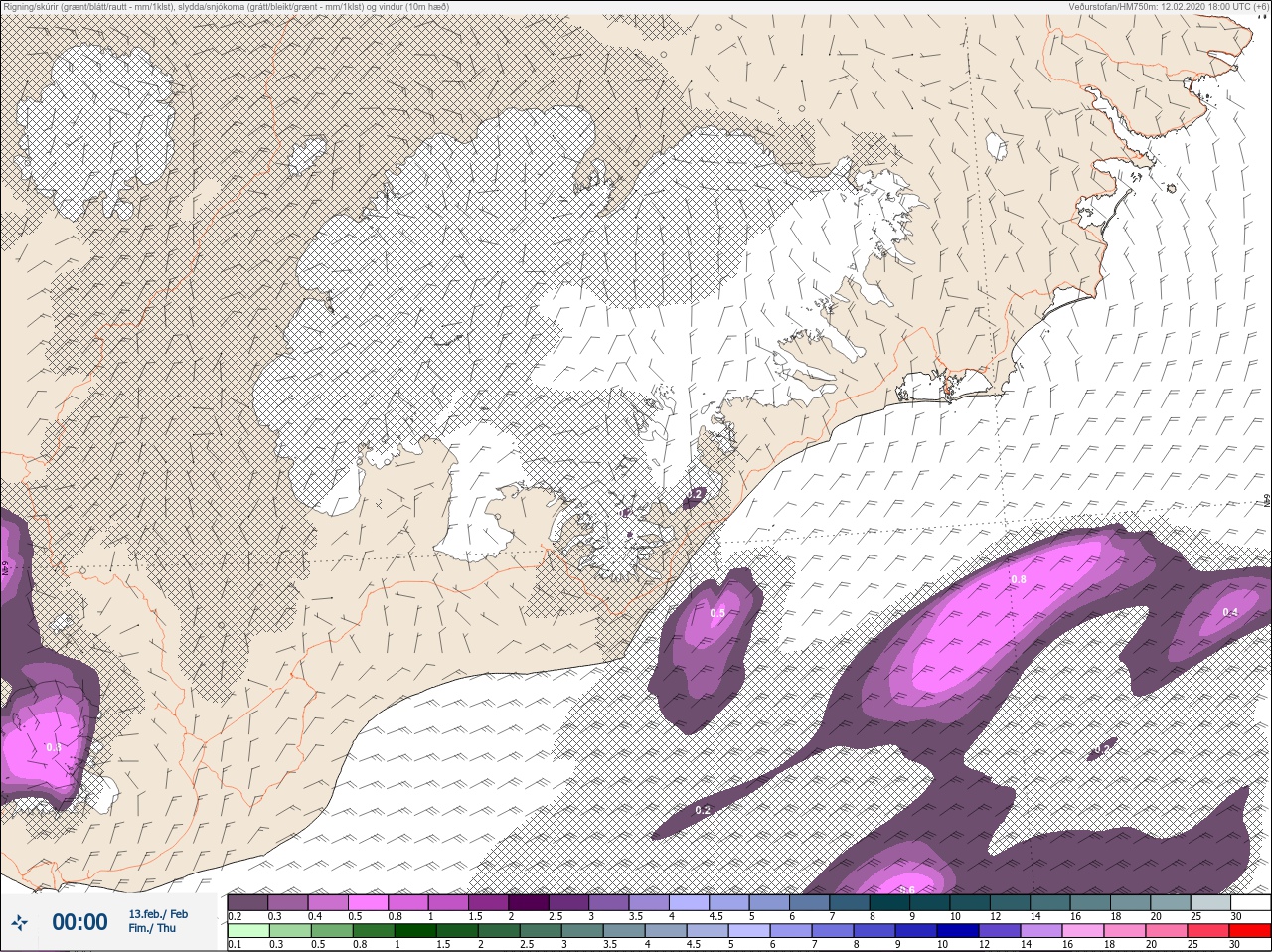
Task: Select the dark plum 0.2 snow legend swatch
Action: pos(247,902)
